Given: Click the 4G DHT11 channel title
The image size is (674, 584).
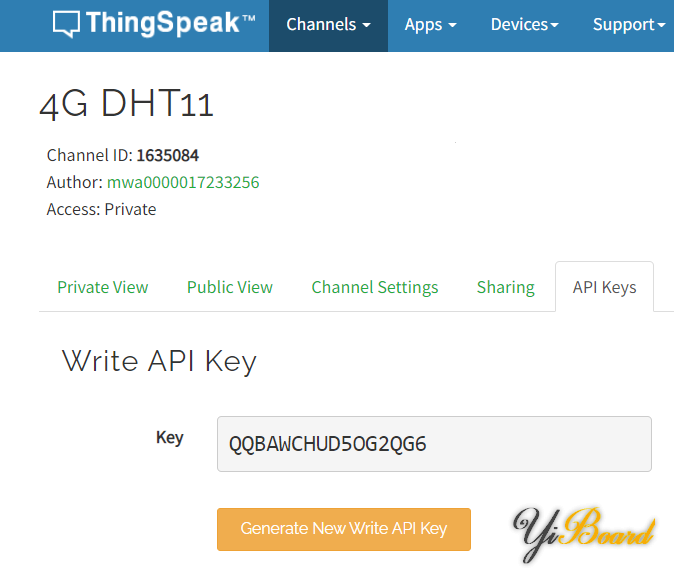Looking at the screenshot, I should pos(126,103).
